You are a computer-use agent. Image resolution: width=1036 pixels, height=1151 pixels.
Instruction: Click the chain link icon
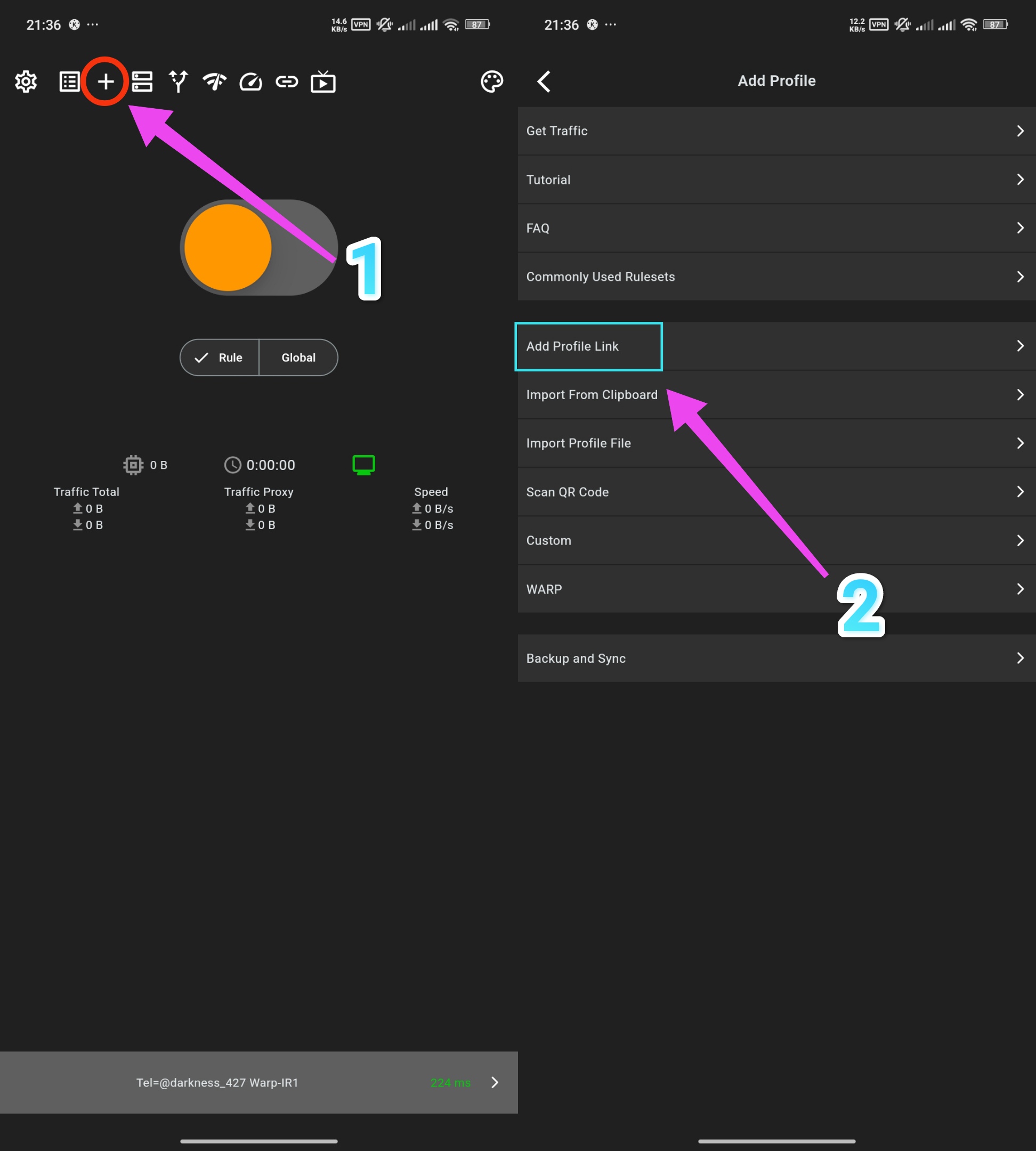[x=286, y=82]
